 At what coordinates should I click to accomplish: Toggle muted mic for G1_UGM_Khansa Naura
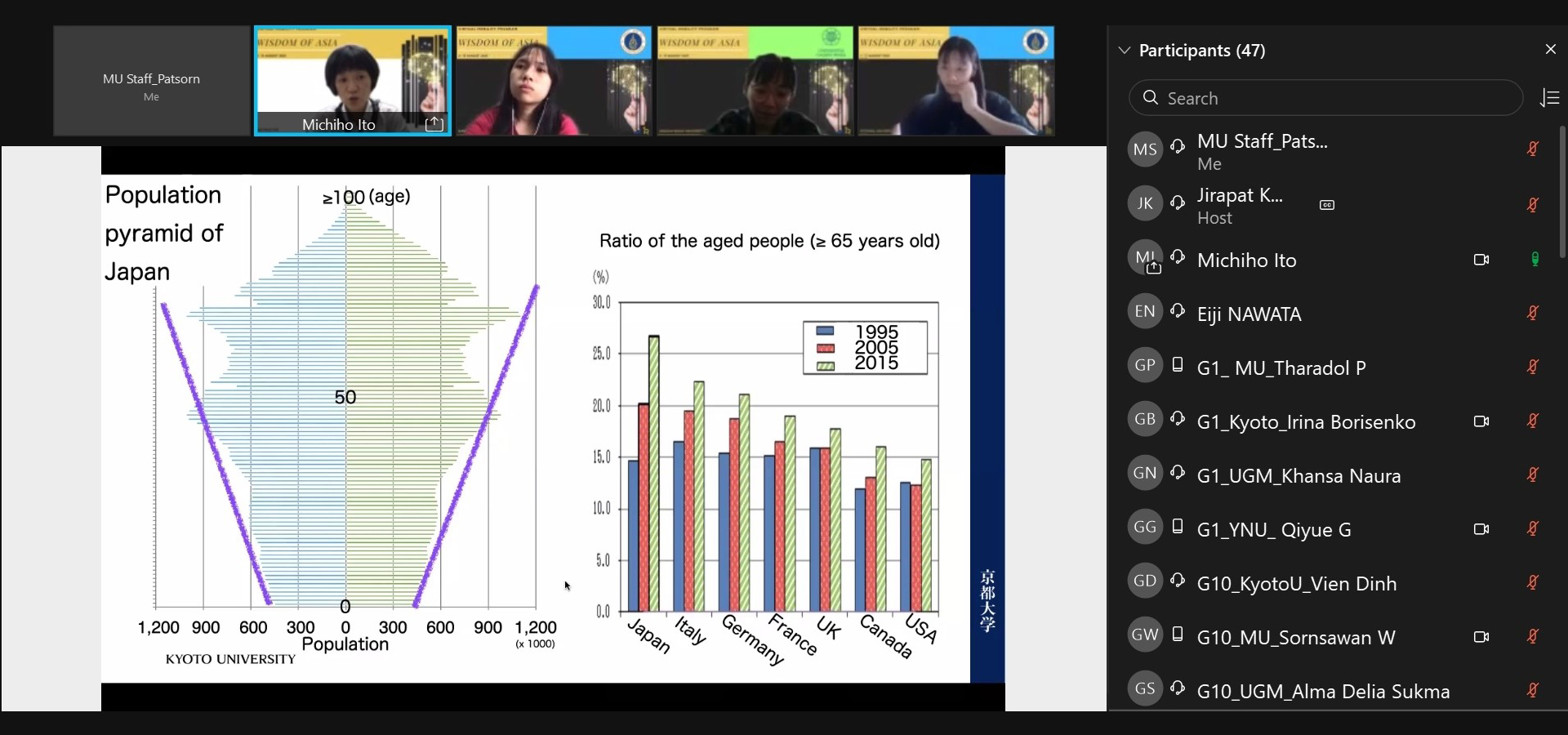coord(1533,474)
